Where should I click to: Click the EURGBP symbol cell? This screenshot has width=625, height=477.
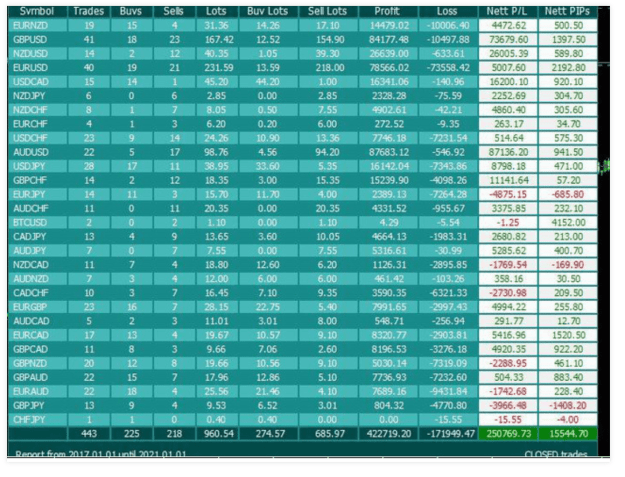pos(37,307)
